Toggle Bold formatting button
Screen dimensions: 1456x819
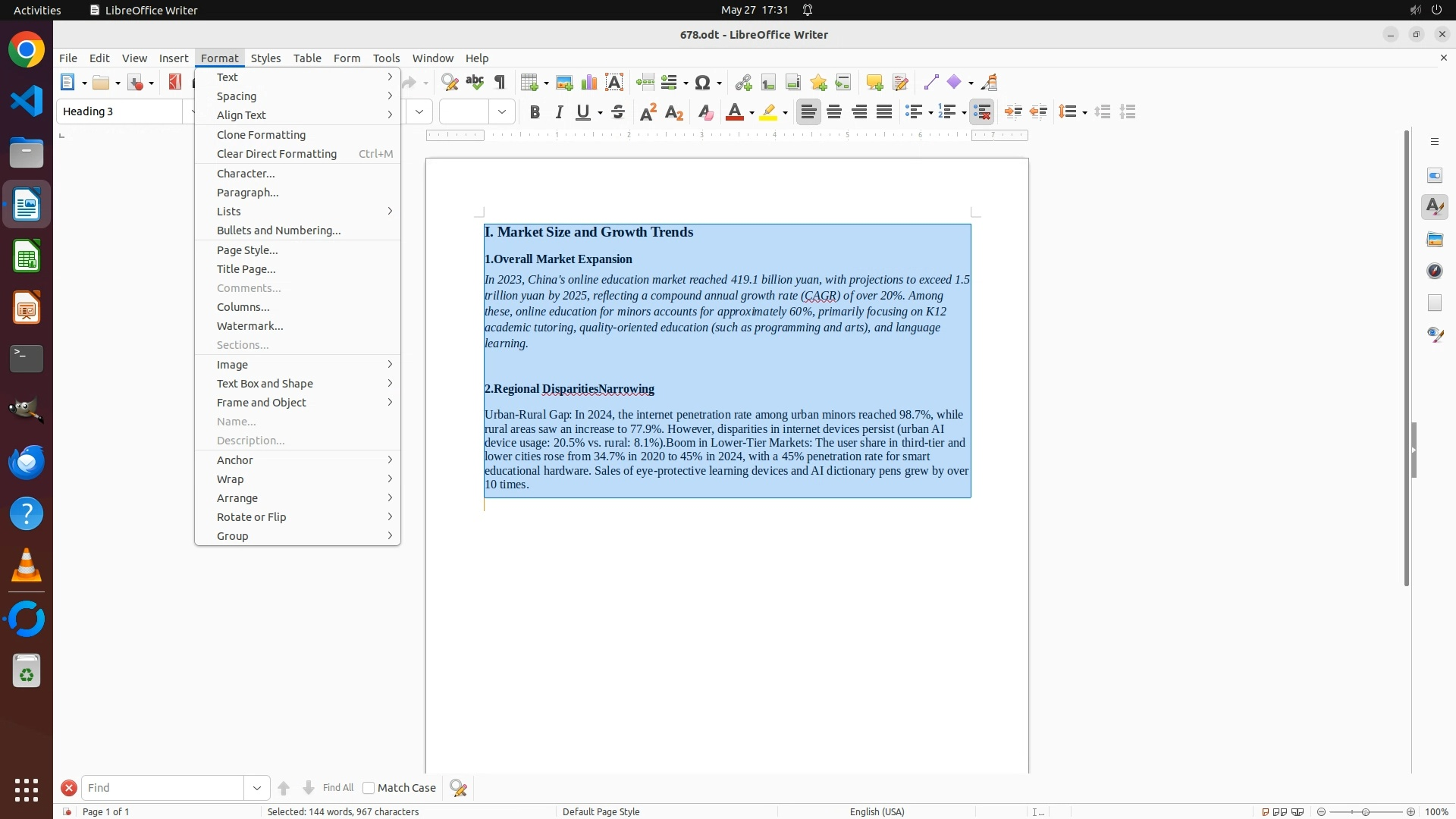(535, 112)
